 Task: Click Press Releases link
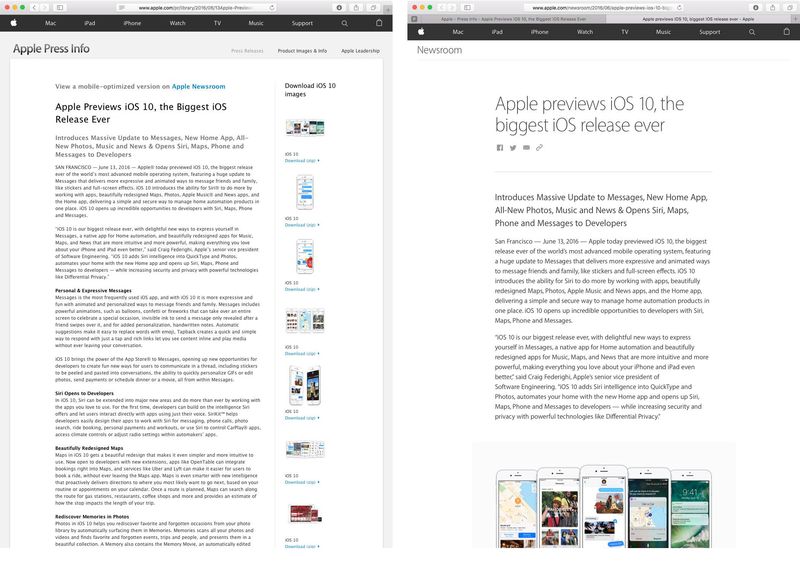pos(247,51)
